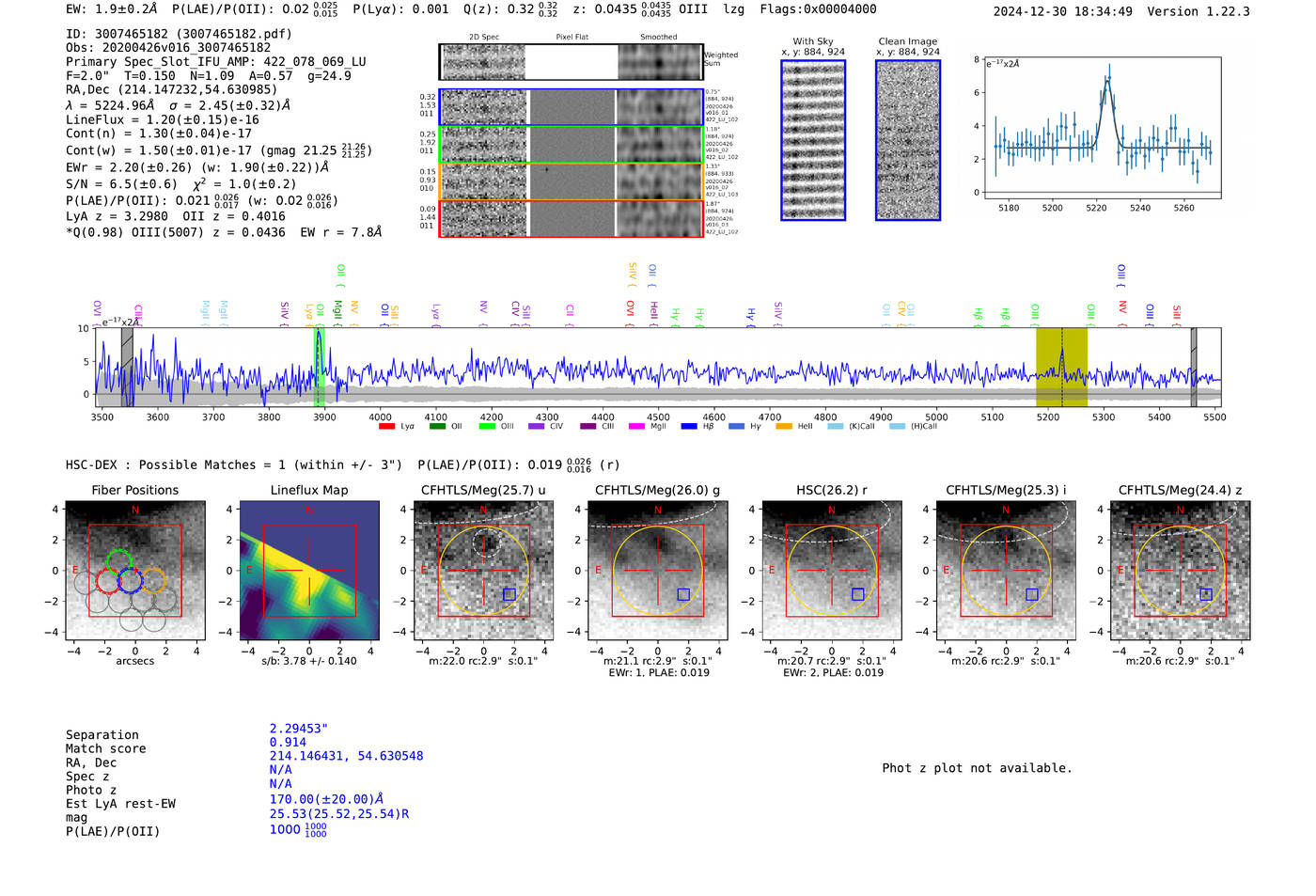The height and width of the screenshot is (896, 1316).
Task: Click the Obs: 20200426v016_3007465182 line
Action: [x=168, y=48]
